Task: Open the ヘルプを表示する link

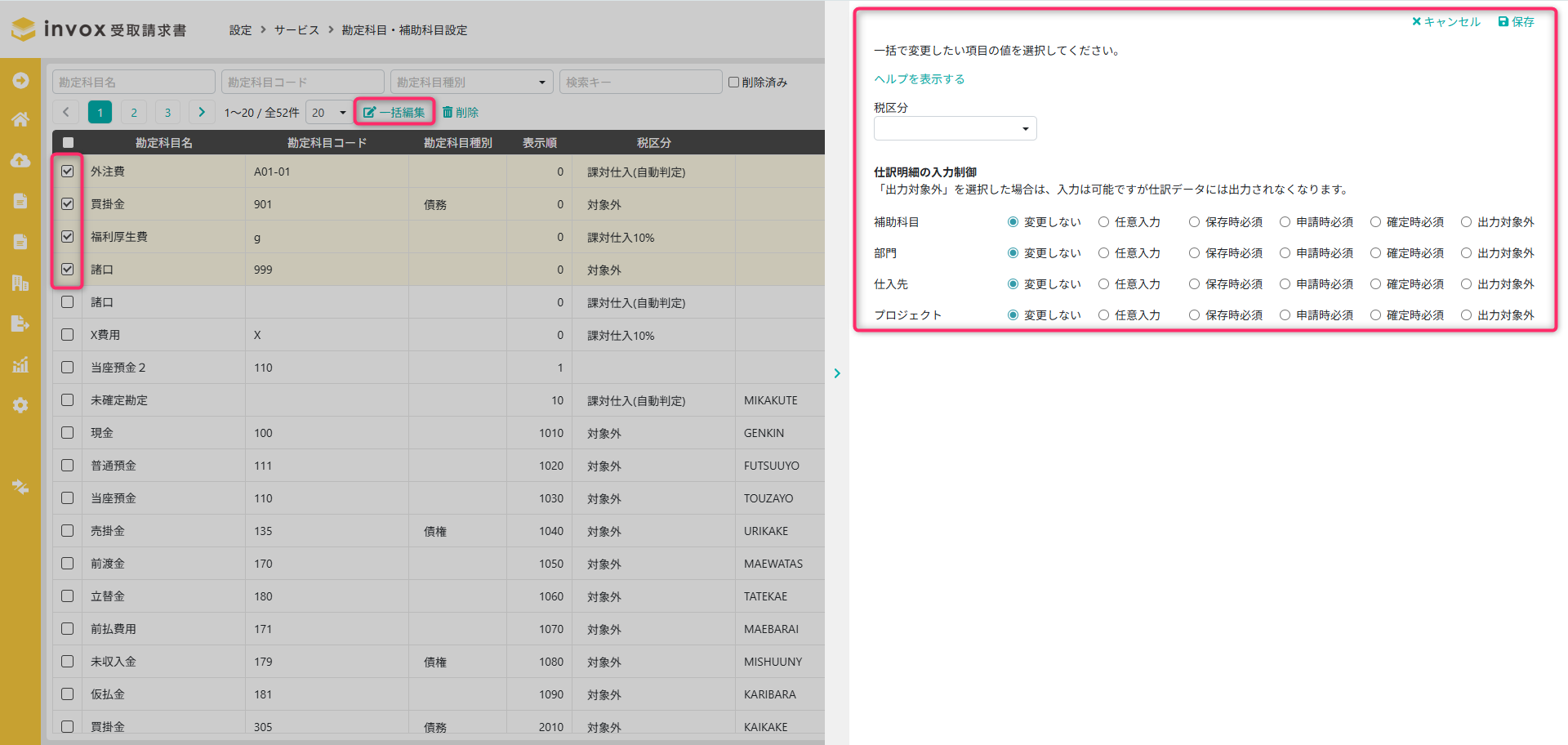Action: pyautogui.click(x=920, y=79)
